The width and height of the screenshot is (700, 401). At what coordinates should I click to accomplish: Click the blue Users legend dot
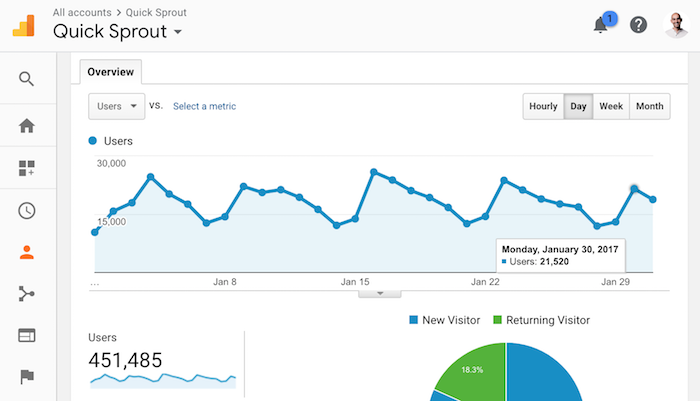coord(92,141)
